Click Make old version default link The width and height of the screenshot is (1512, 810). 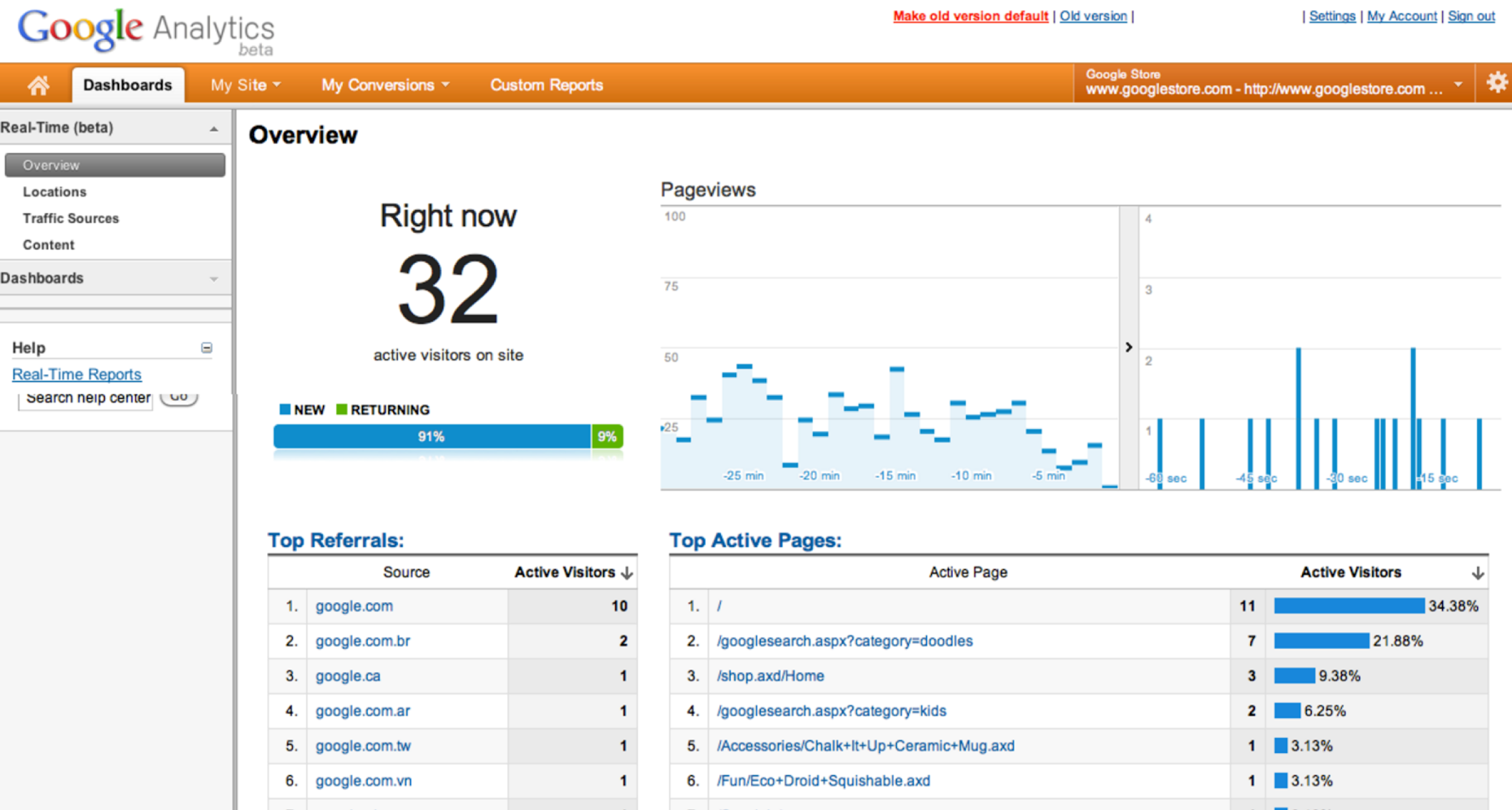tap(970, 16)
